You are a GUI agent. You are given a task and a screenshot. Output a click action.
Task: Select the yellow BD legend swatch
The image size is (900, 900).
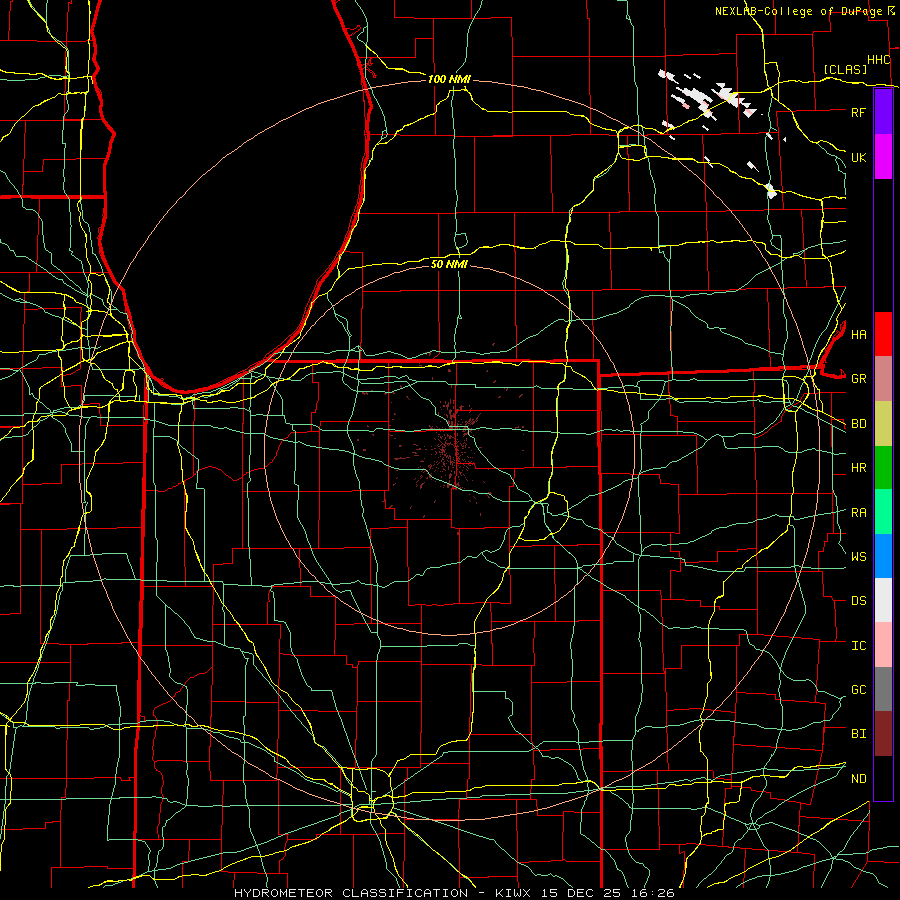pos(883,424)
